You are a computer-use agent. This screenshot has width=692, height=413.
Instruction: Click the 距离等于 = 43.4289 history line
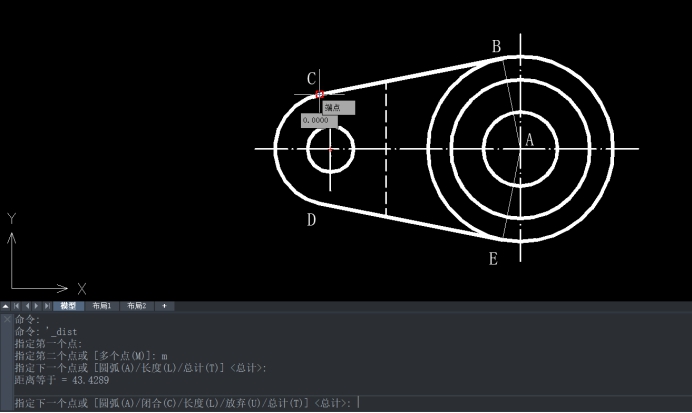click(x=62, y=380)
